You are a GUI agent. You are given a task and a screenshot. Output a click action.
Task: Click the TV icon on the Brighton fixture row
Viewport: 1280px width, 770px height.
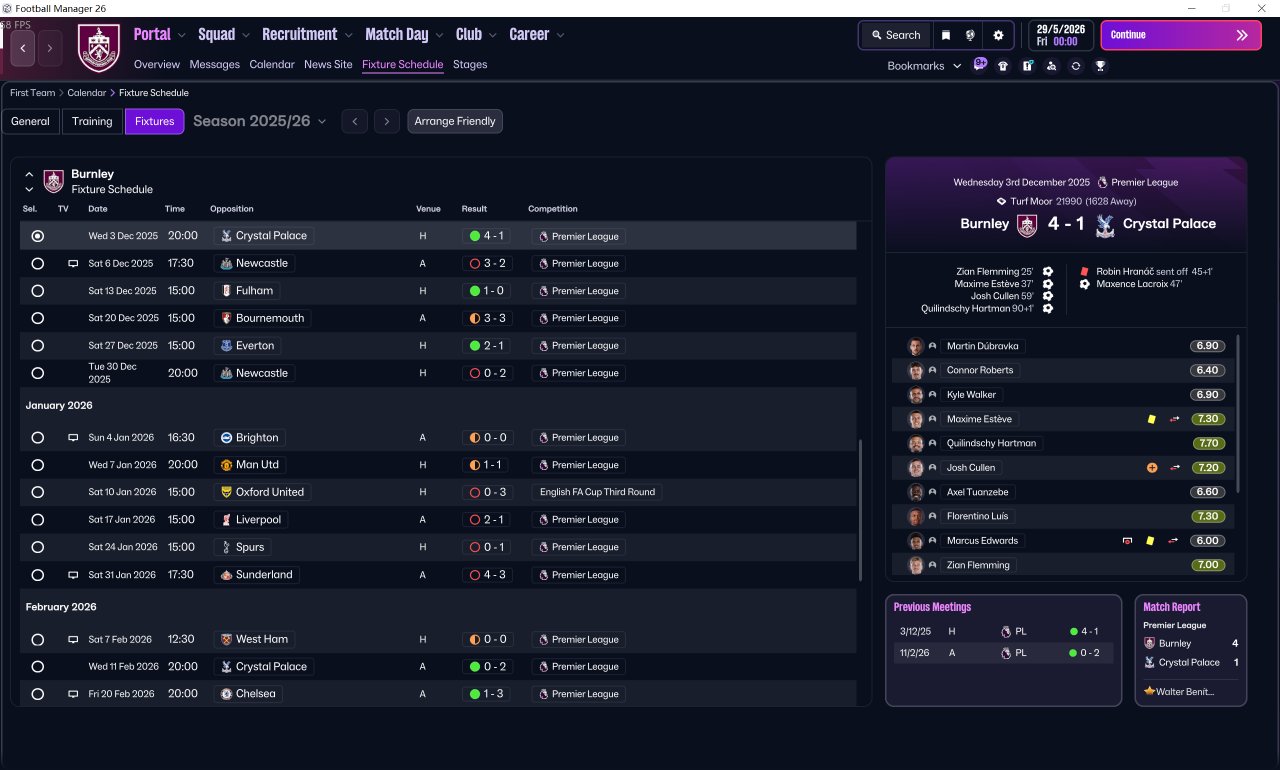[x=73, y=438]
